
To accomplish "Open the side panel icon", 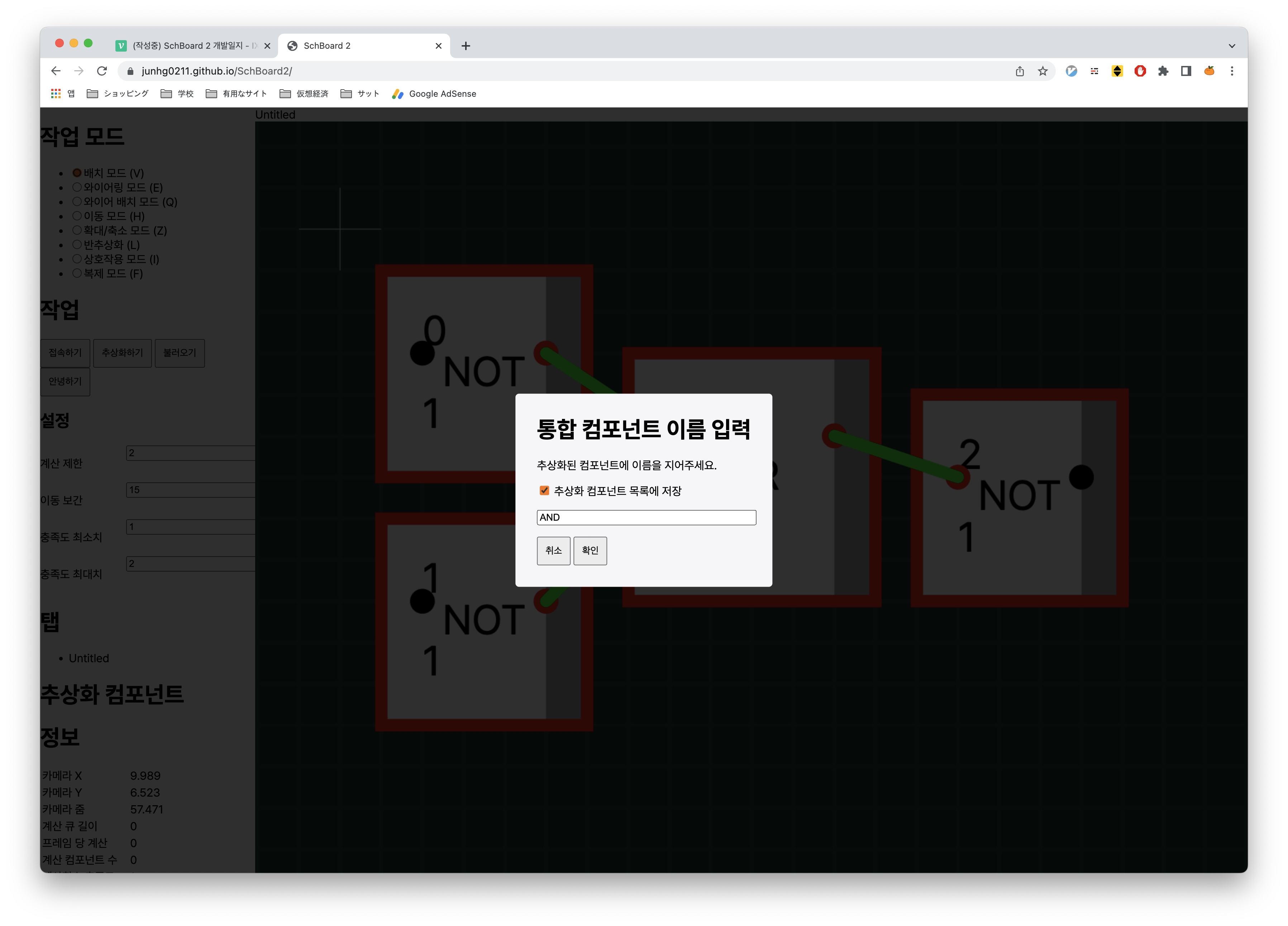I will (x=1186, y=71).
